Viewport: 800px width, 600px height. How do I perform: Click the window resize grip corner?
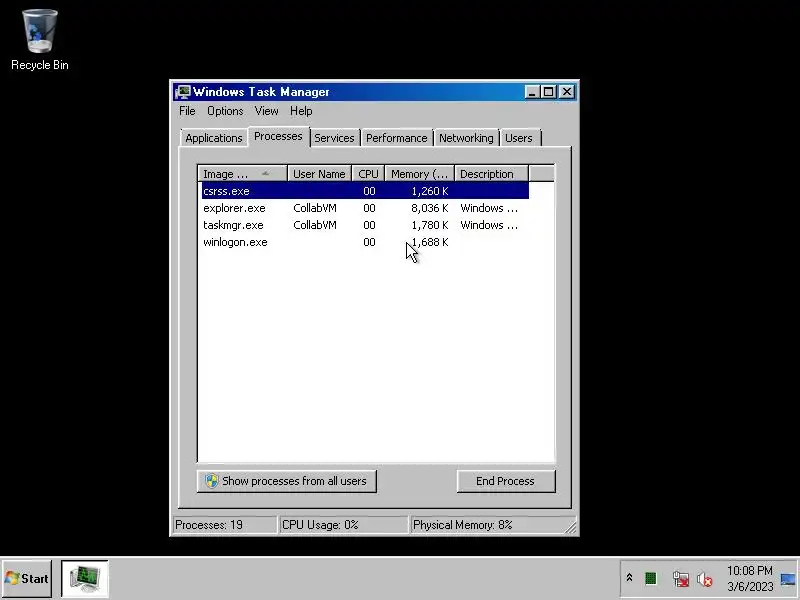click(x=571, y=528)
